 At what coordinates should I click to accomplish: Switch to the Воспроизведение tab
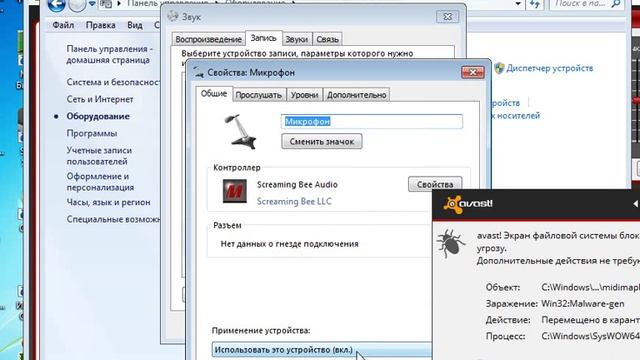point(208,39)
